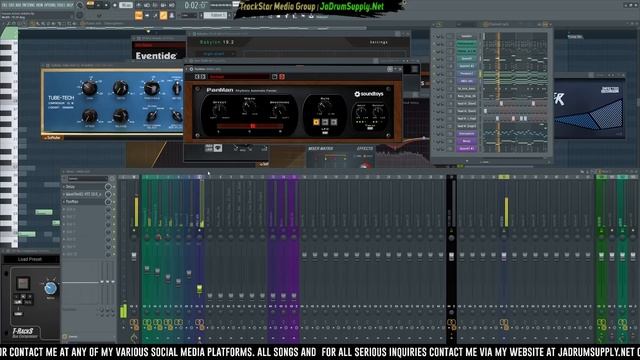Image resolution: width=640 pixels, height=360 pixels.
Task: Adjust the PanMan Offset knob
Action: [219, 110]
